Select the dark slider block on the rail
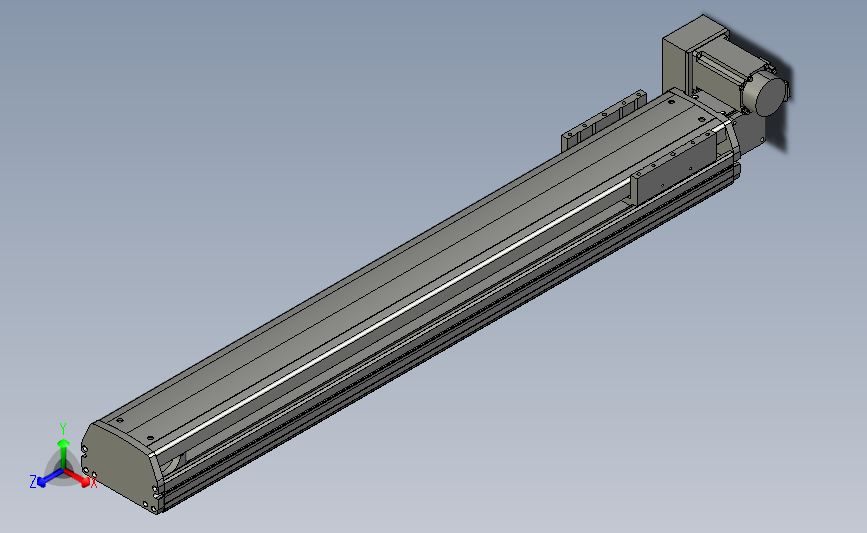The width and height of the screenshot is (867, 533). point(675,168)
